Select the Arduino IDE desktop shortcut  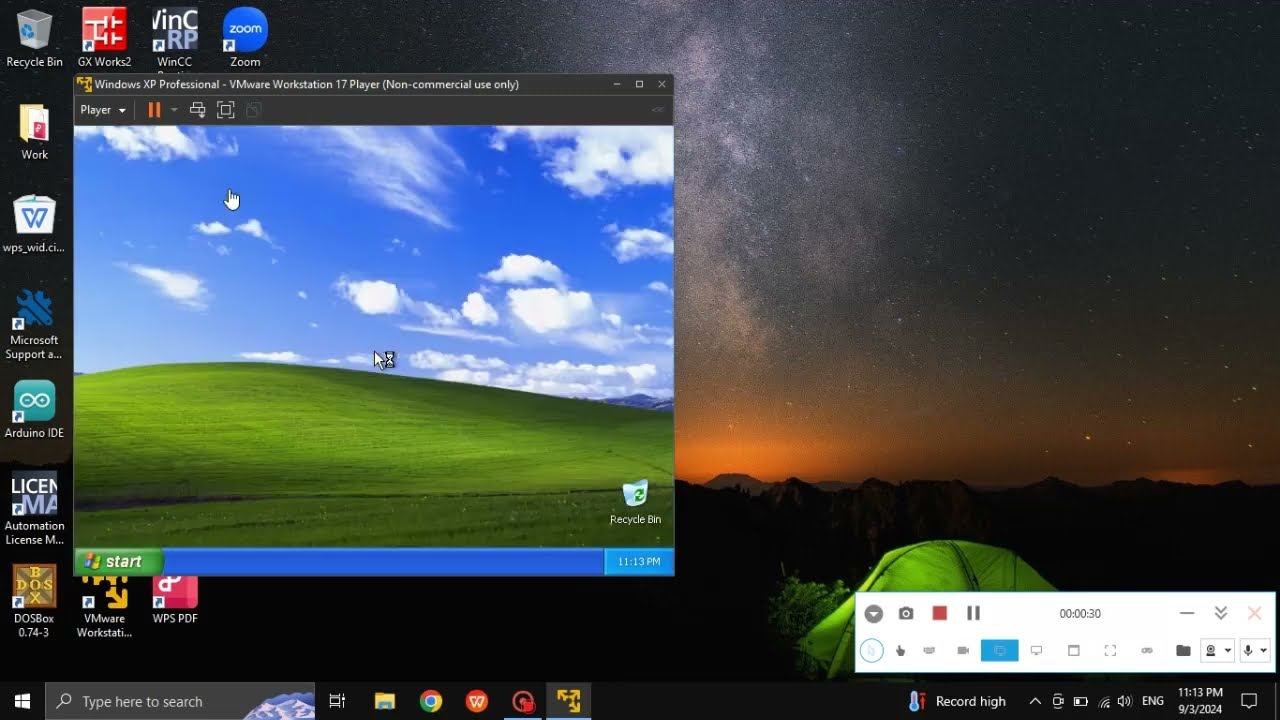click(35, 410)
